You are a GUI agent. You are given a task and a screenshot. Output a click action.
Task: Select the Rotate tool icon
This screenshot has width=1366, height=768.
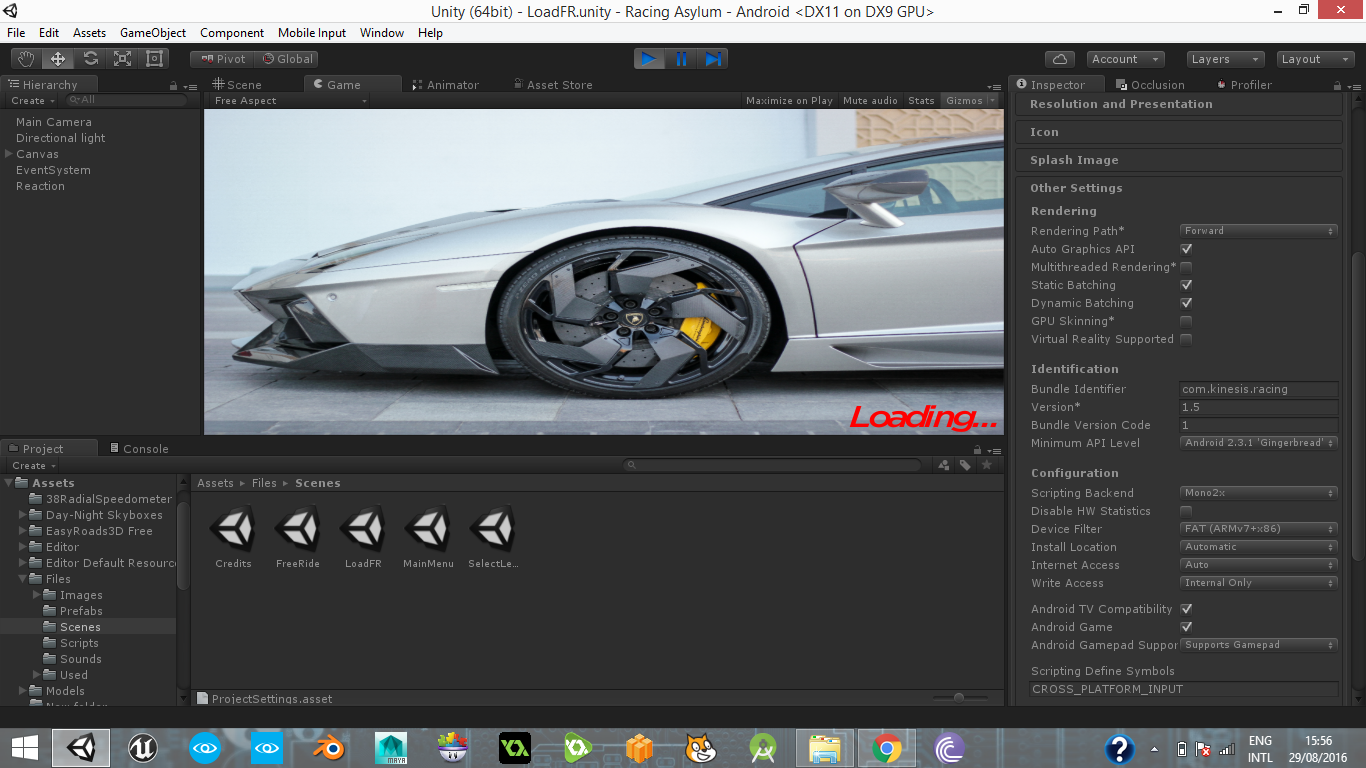coord(90,59)
